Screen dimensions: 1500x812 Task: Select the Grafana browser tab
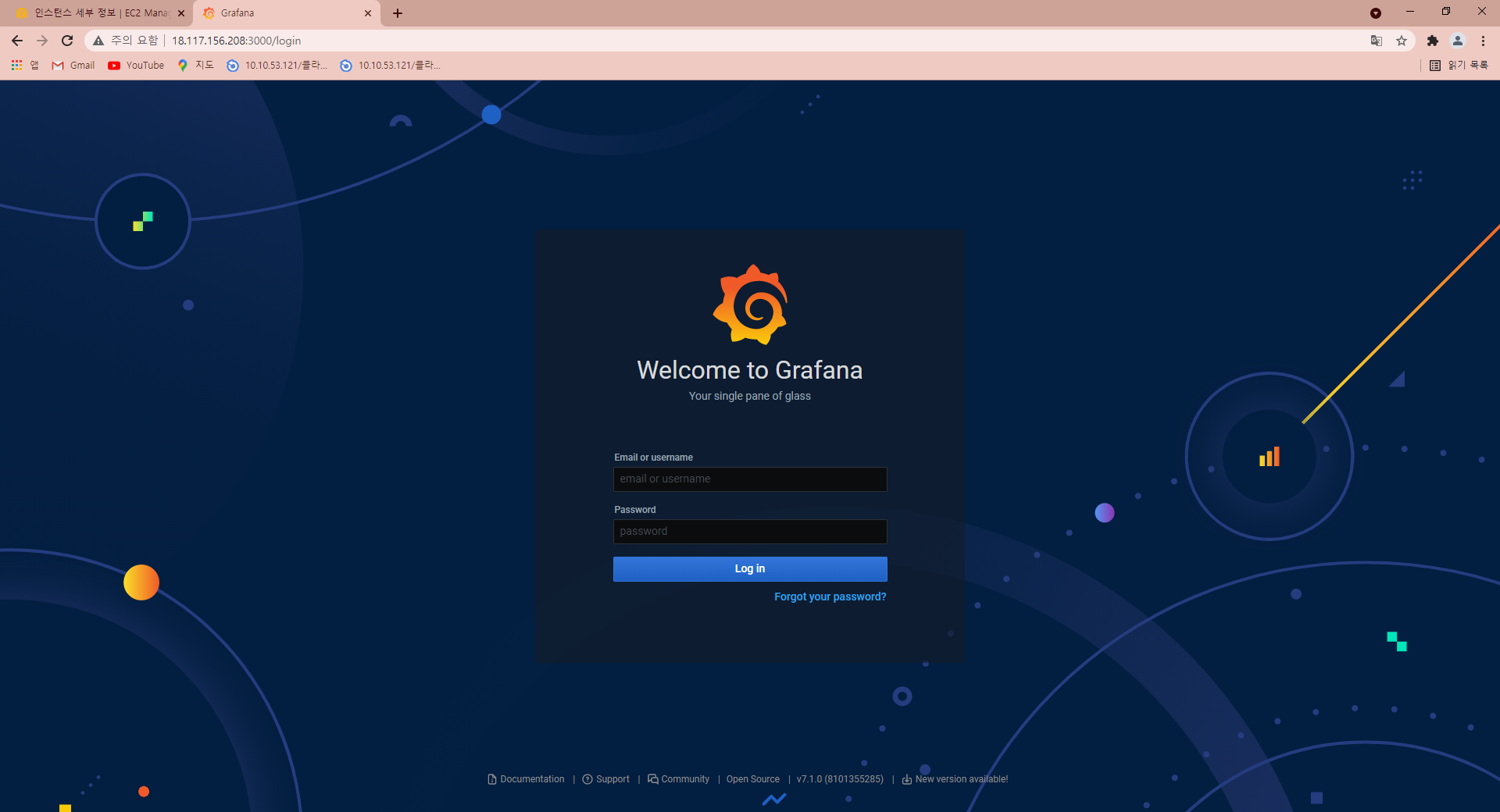[x=285, y=13]
